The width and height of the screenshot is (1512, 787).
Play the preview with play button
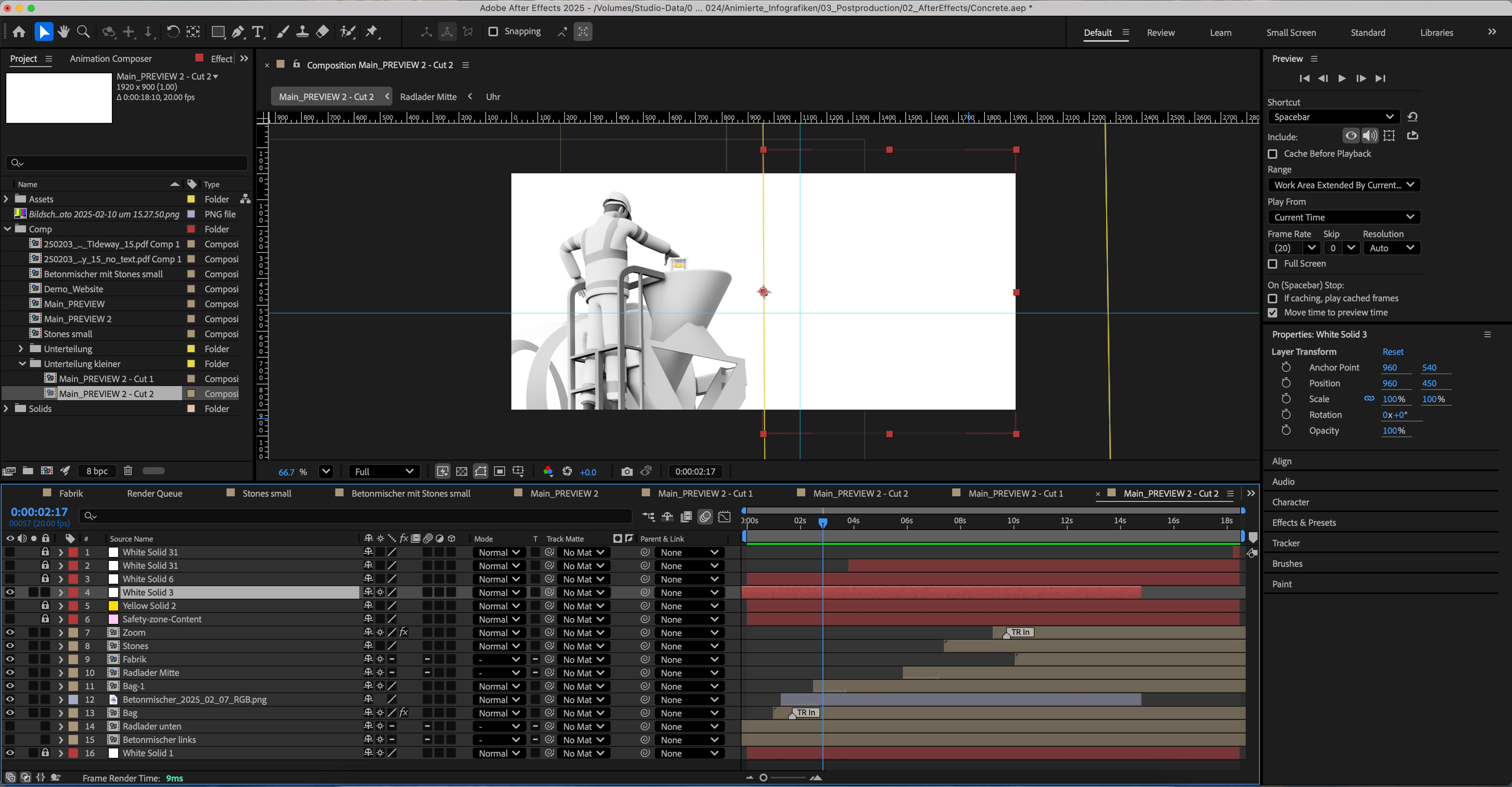(1341, 78)
